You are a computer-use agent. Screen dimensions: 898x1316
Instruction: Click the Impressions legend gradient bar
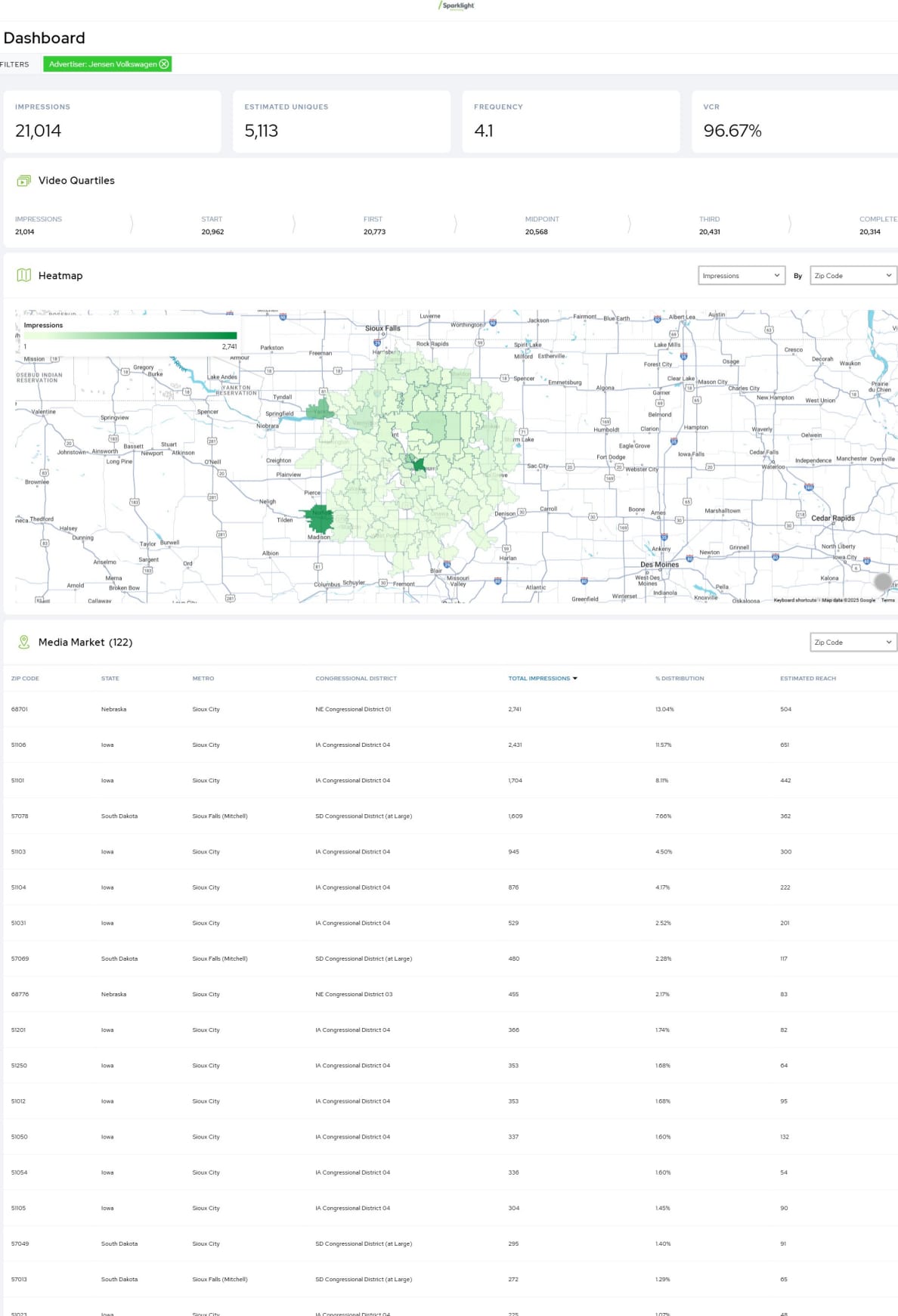(x=130, y=336)
